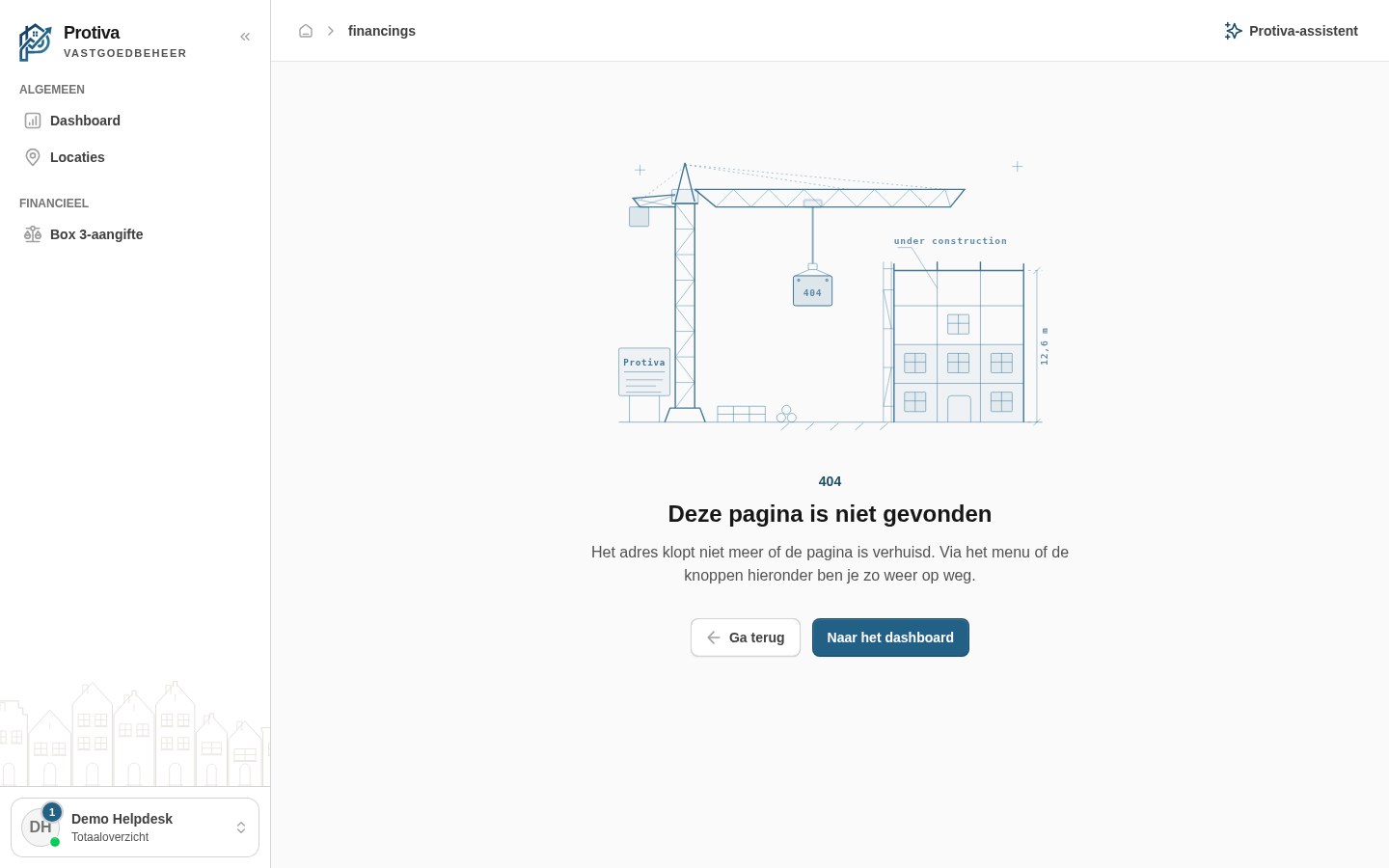Open Locaties in the sidebar
This screenshot has width=1389, height=868.
[x=135, y=157]
